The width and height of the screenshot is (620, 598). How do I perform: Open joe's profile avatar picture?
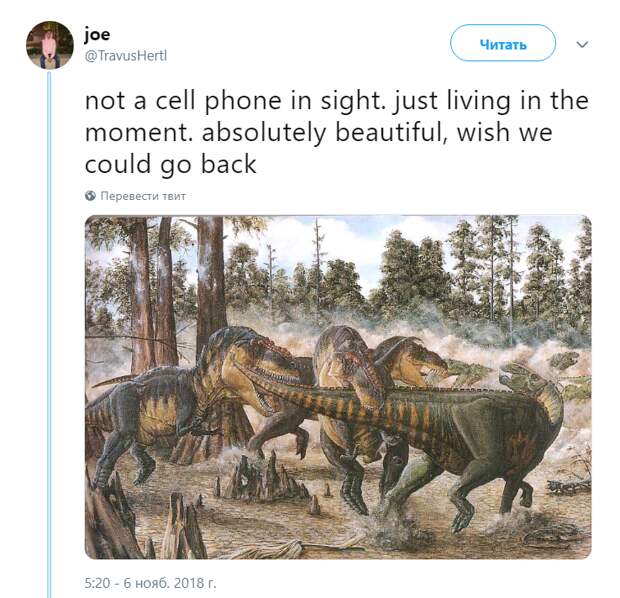pos(49,45)
